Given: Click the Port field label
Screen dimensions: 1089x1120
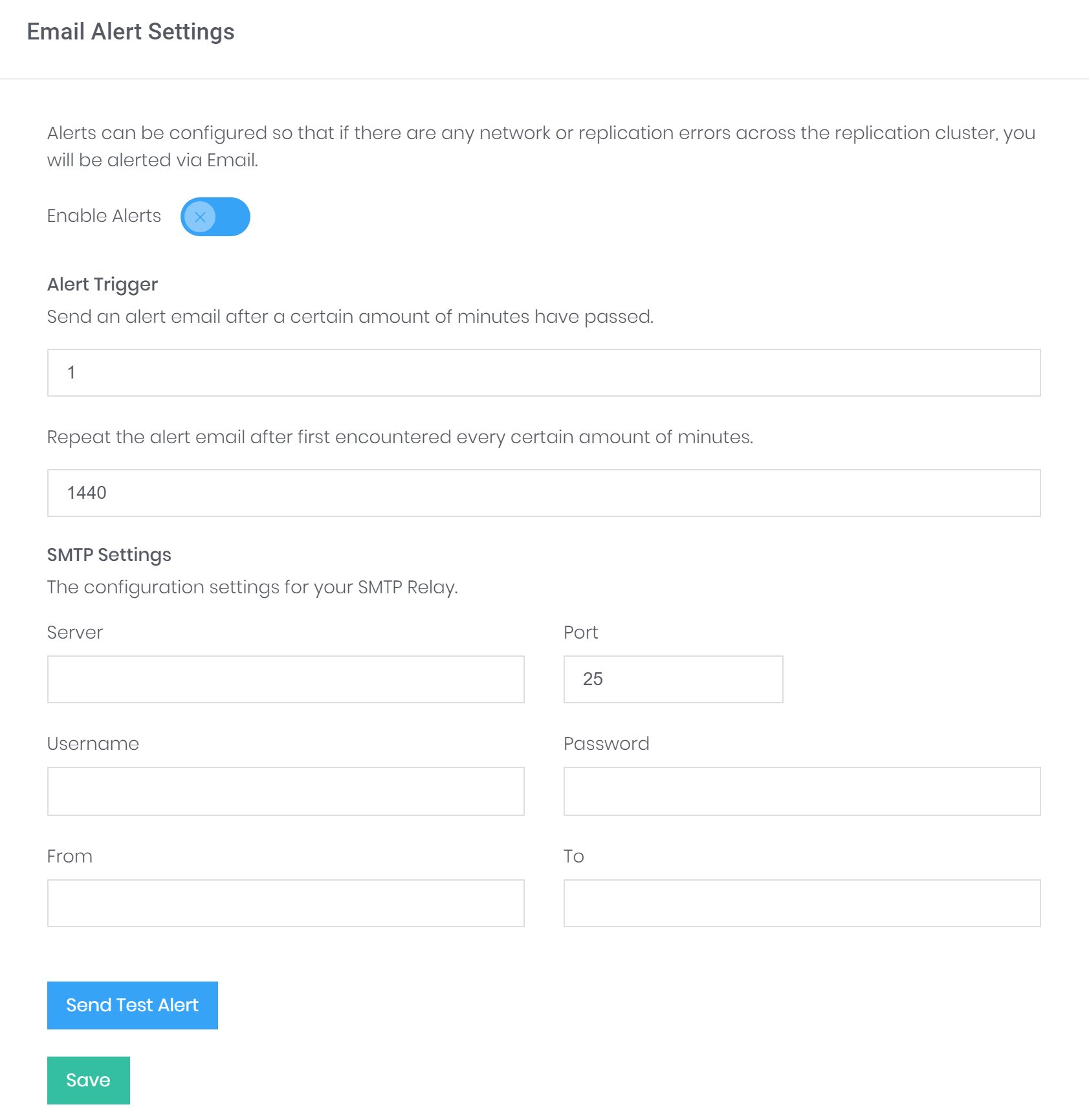Looking at the screenshot, I should pyautogui.click(x=580, y=633).
